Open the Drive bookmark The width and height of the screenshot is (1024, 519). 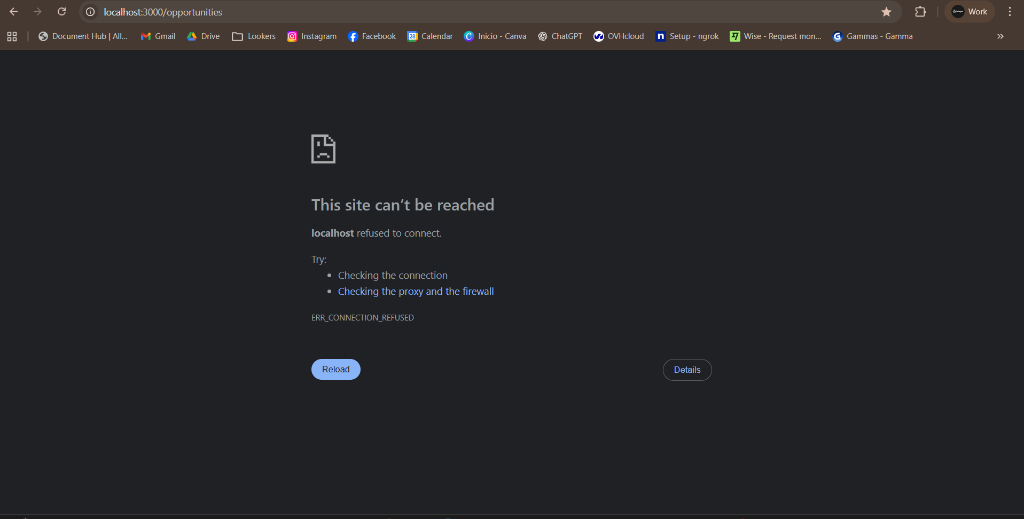[x=203, y=36]
